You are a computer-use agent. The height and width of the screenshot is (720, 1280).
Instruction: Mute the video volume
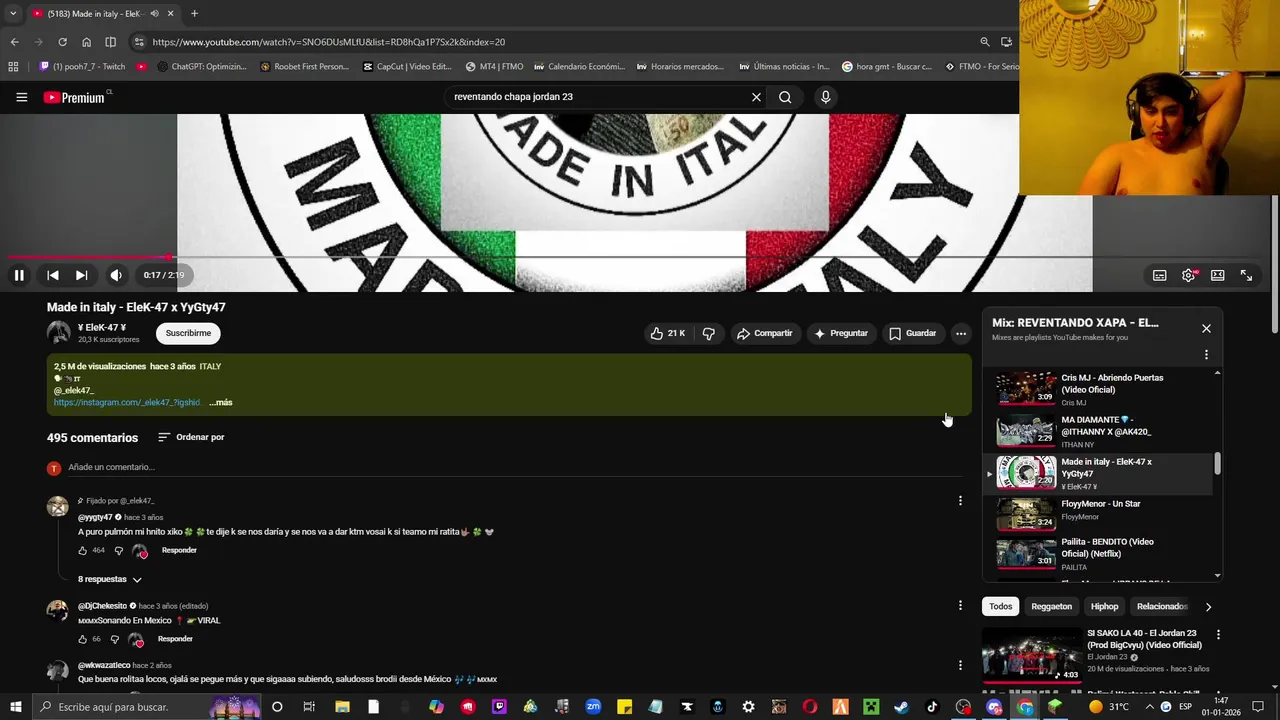pos(116,275)
